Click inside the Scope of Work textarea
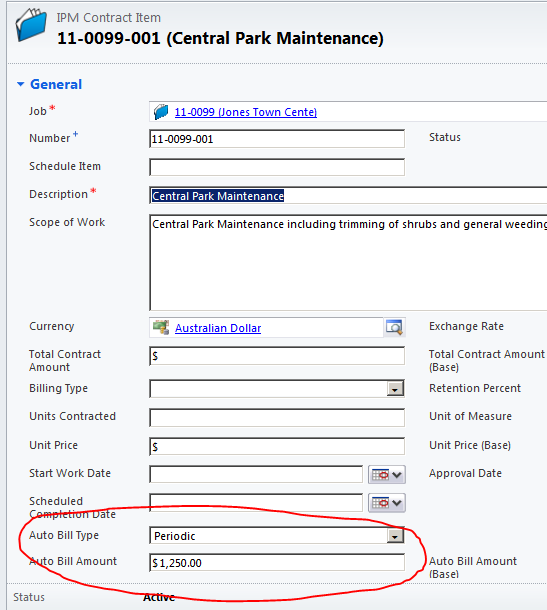The image size is (547, 610). tap(348, 263)
